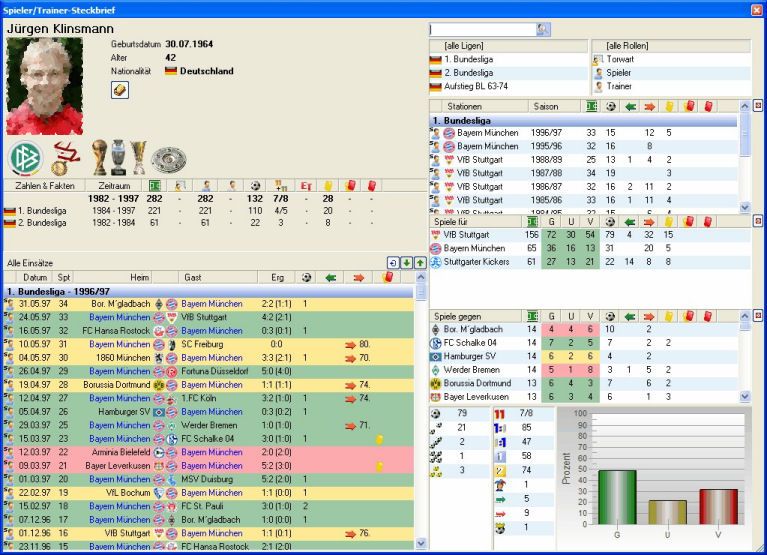The height and width of the screenshot is (555, 767).
Task: Sort match list by goals ball icon
Action: [306, 277]
